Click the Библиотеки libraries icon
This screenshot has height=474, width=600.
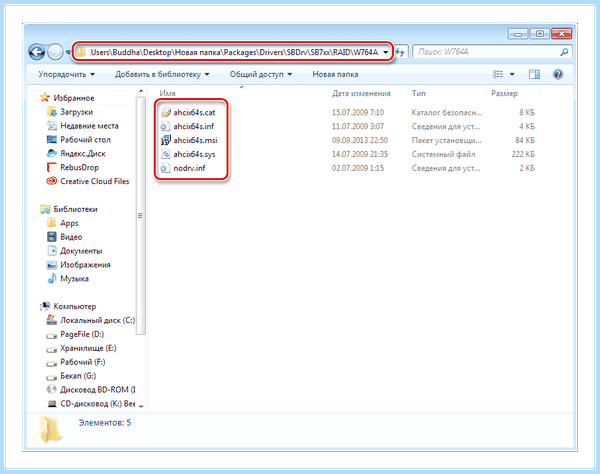click(45, 209)
